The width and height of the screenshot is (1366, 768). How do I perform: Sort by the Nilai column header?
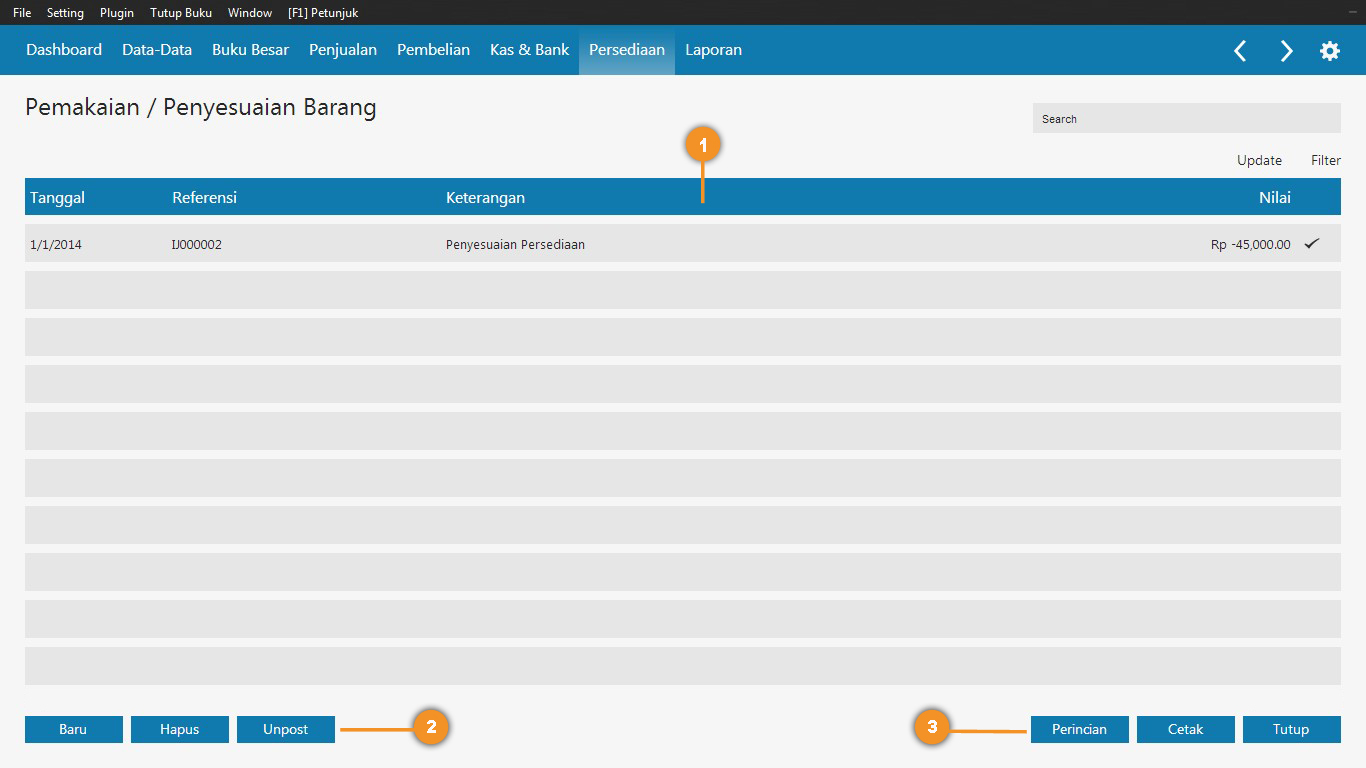click(1275, 197)
